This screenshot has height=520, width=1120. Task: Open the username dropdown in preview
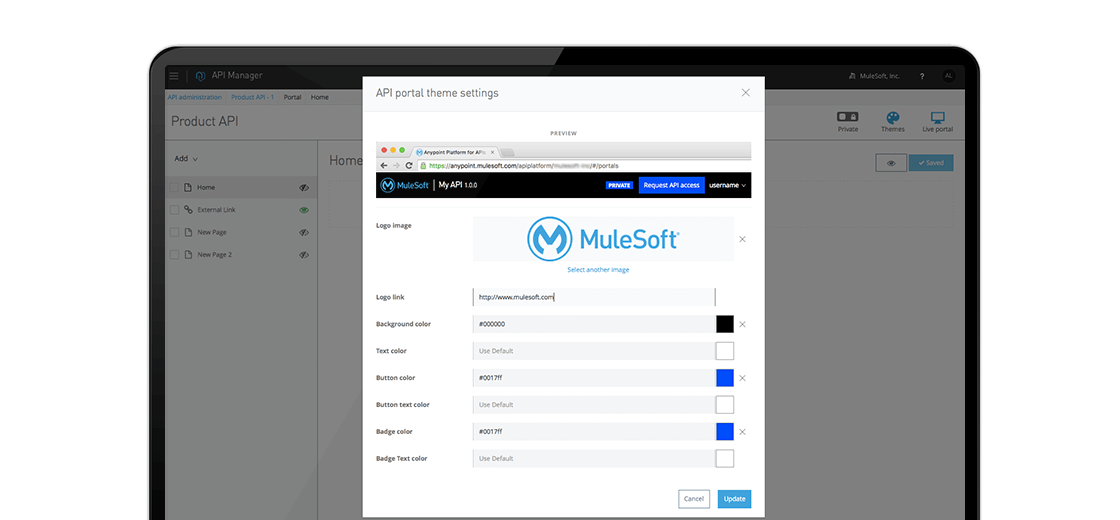point(727,185)
